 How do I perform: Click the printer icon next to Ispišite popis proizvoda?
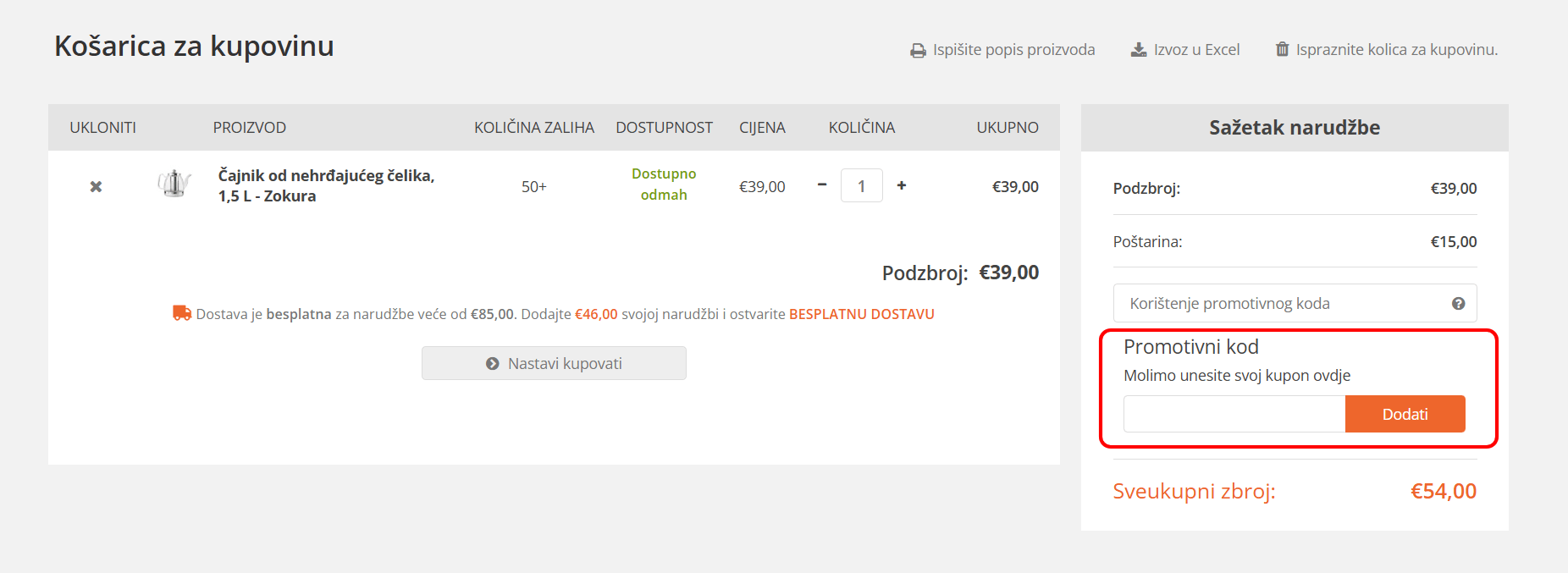tap(918, 49)
